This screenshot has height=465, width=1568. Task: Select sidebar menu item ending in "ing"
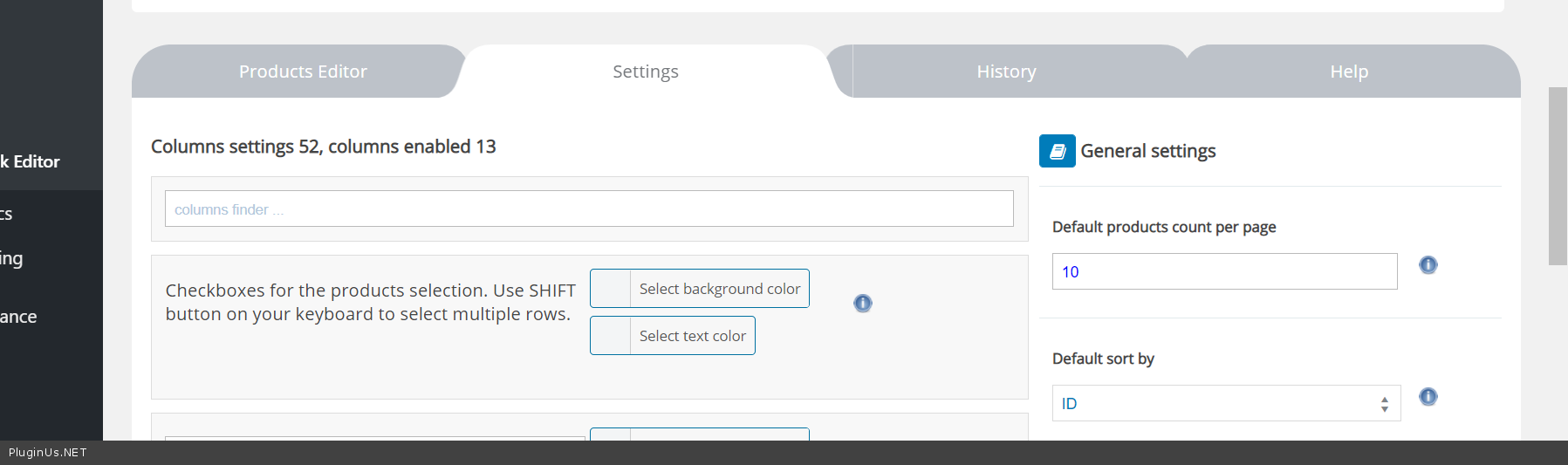point(12,259)
